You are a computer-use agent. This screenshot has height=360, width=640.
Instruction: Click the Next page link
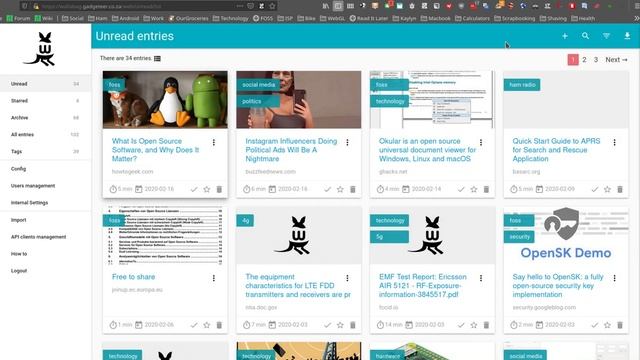pos(616,60)
